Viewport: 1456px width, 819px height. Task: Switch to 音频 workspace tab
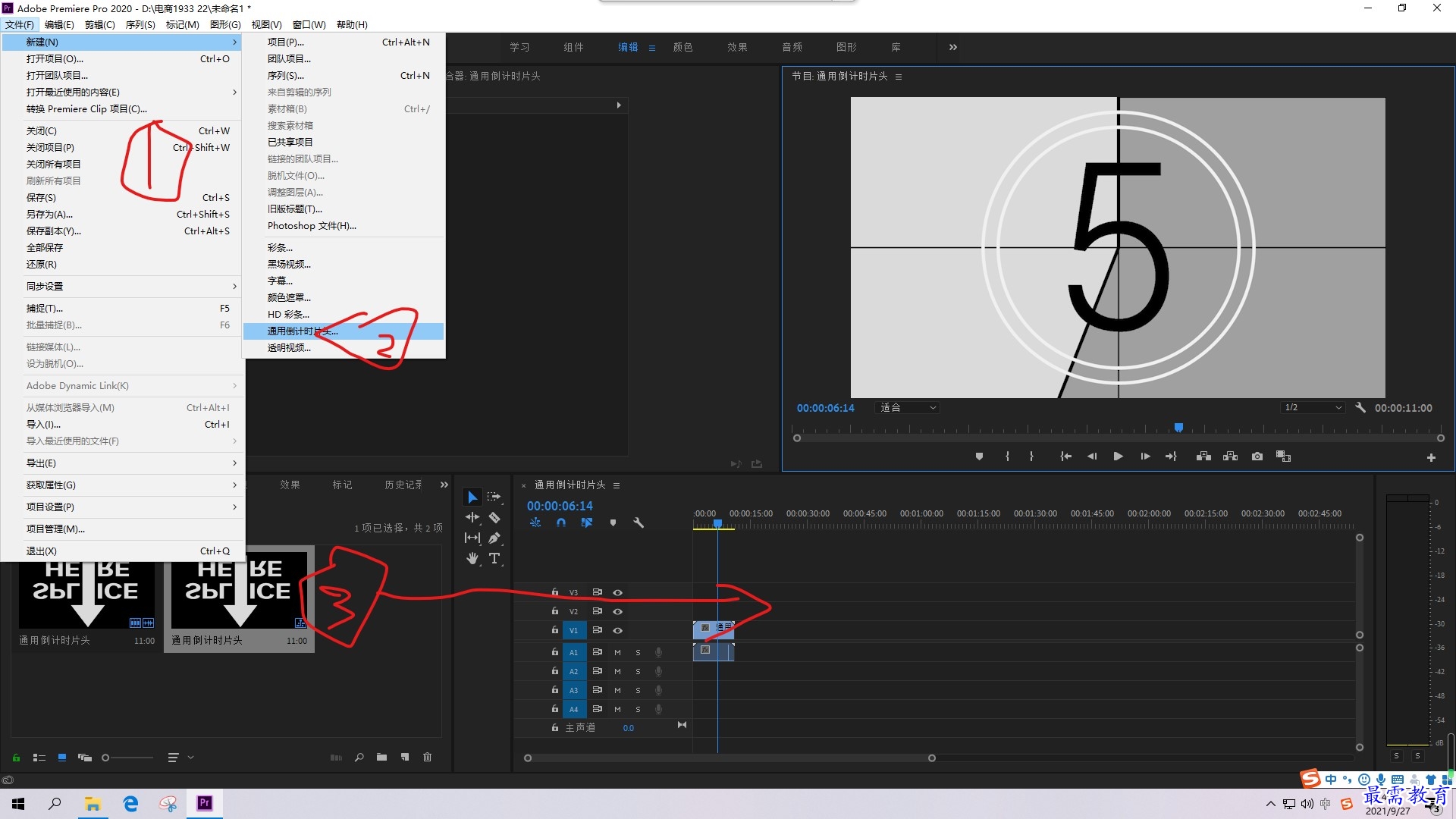792,47
